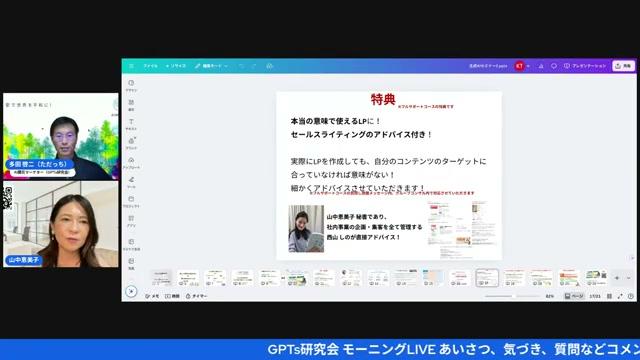640x360 pixels.
Task: Select text line 本当の意味で使えるLPに！
Action: point(336,121)
